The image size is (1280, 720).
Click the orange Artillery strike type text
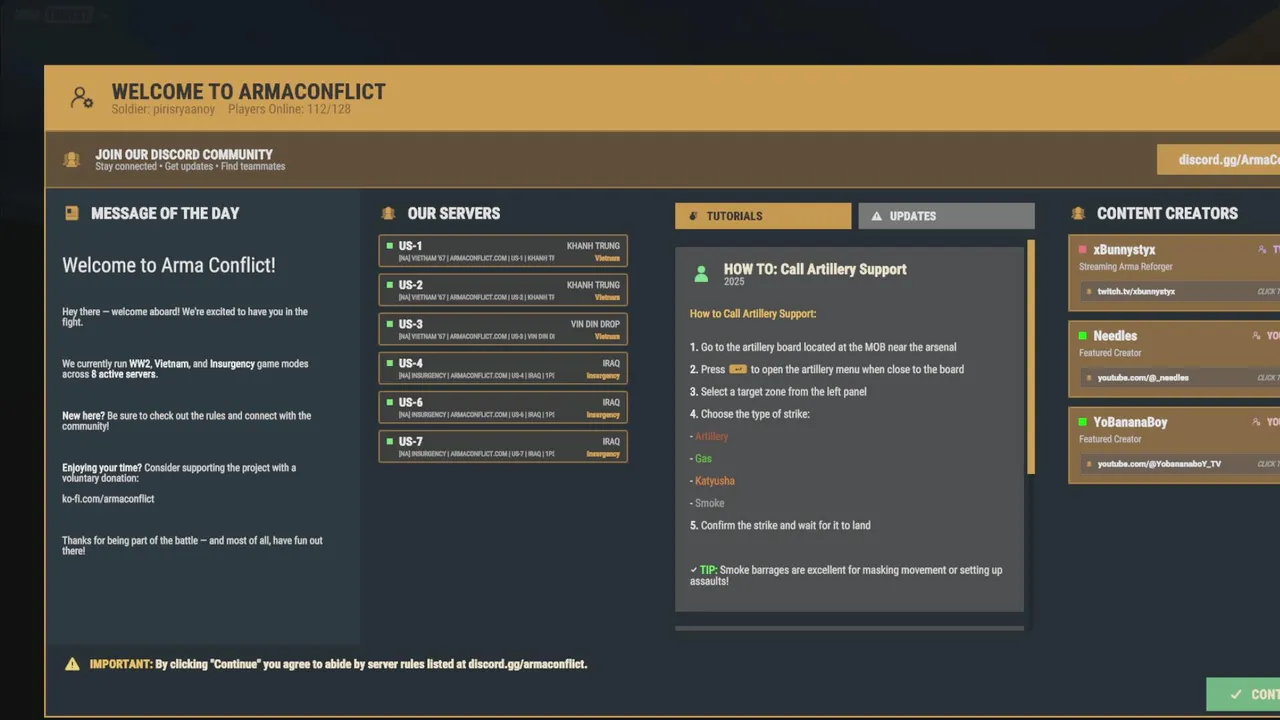(711, 436)
